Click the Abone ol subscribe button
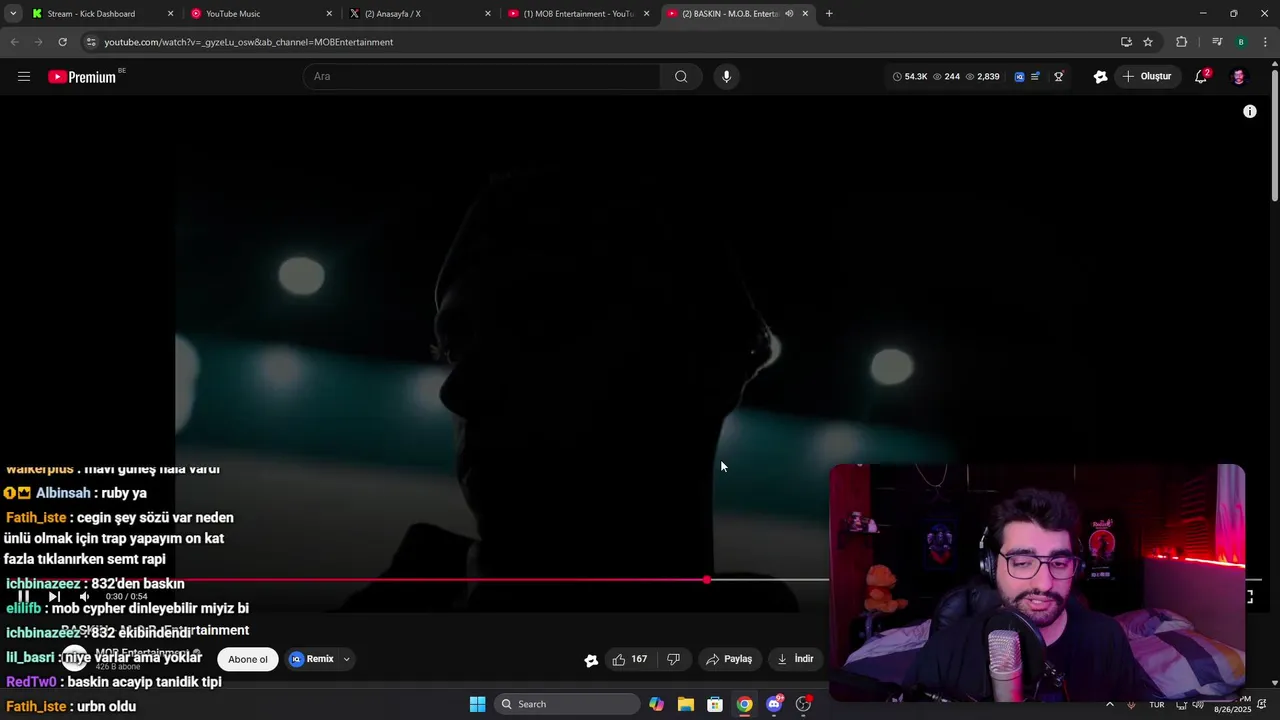The image size is (1280, 720). pos(248,659)
